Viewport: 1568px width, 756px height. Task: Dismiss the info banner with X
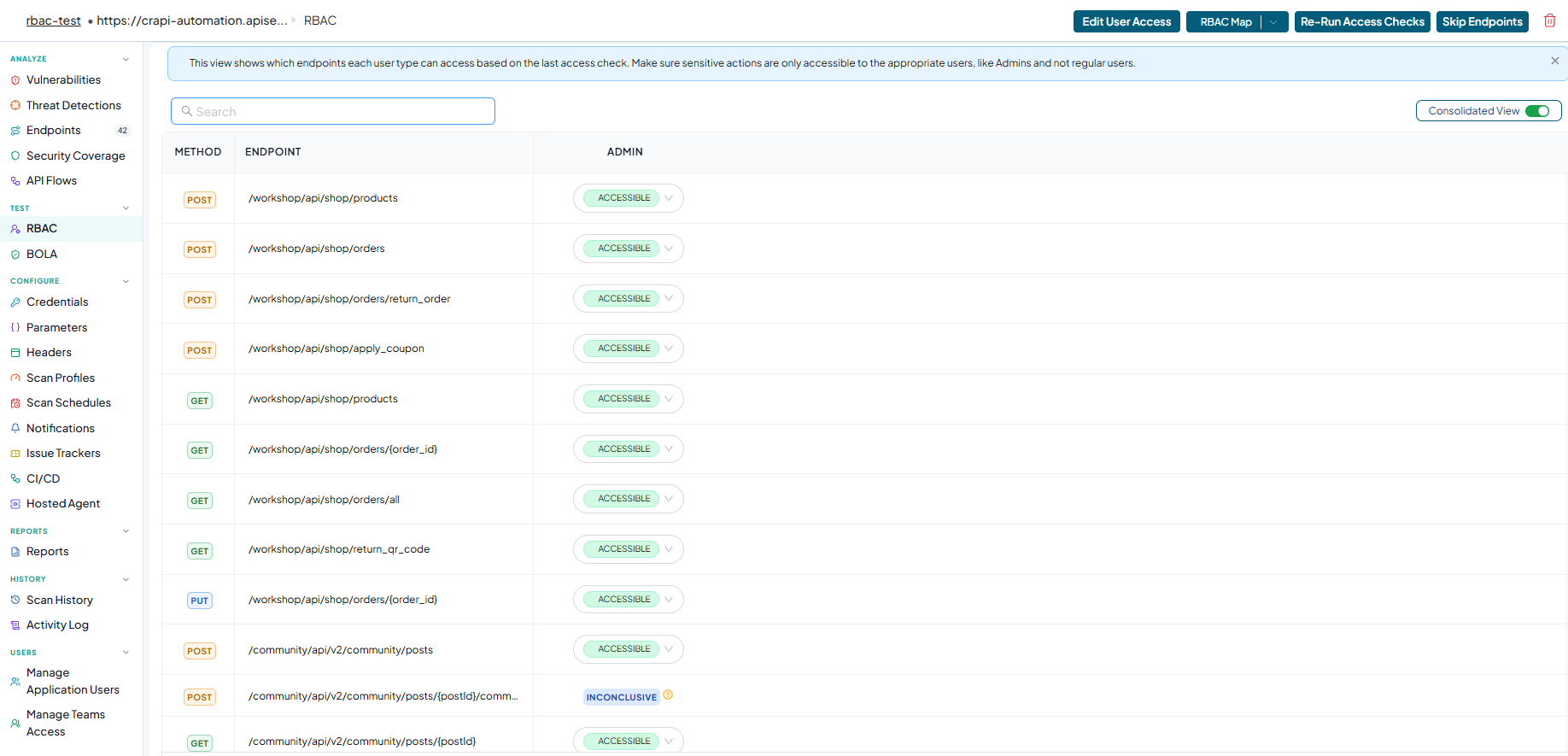click(1555, 61)
